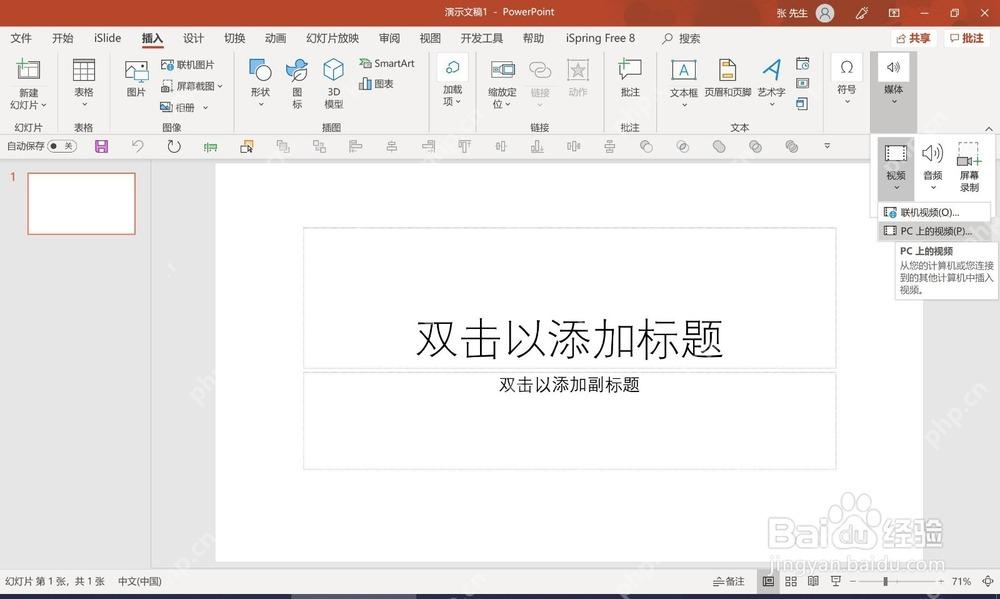Image resolution: width=1000 pixels, height=599 pixels.
Task: Click the date and time icon
Action: coord(803,63)
